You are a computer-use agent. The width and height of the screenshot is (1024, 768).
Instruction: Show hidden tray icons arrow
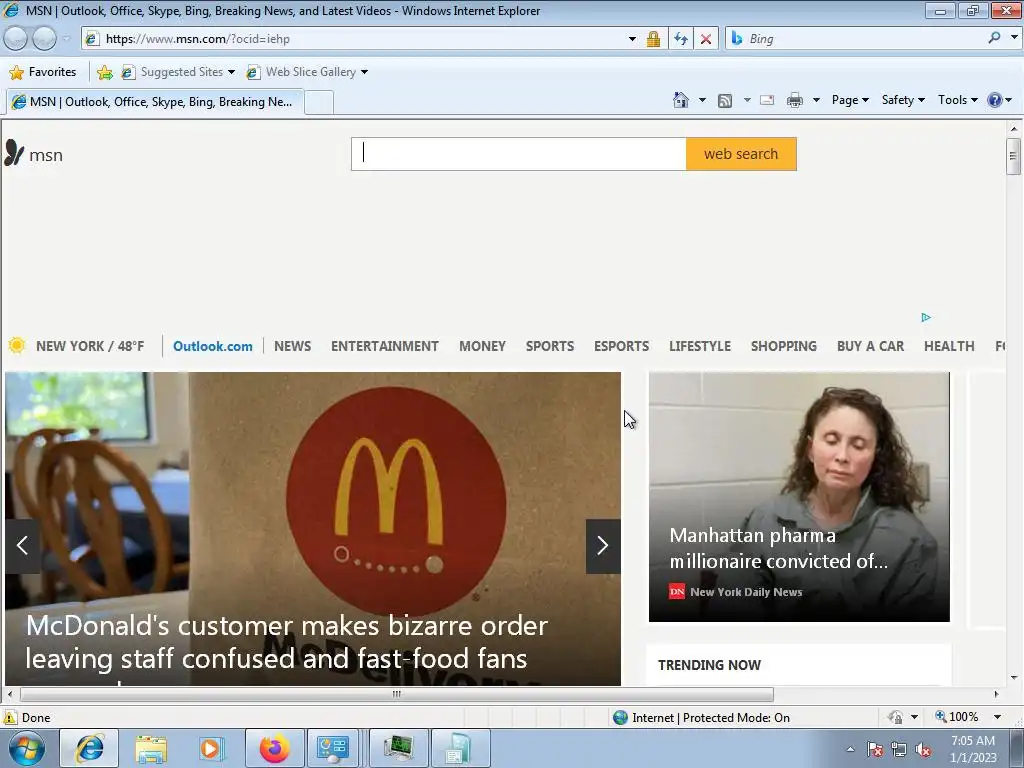850,749
